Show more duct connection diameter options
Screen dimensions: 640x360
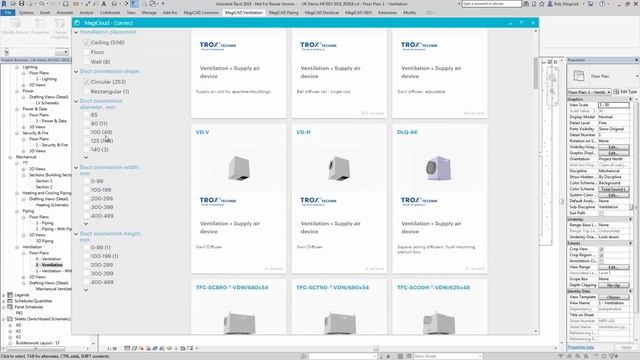(x=86, y=158)
